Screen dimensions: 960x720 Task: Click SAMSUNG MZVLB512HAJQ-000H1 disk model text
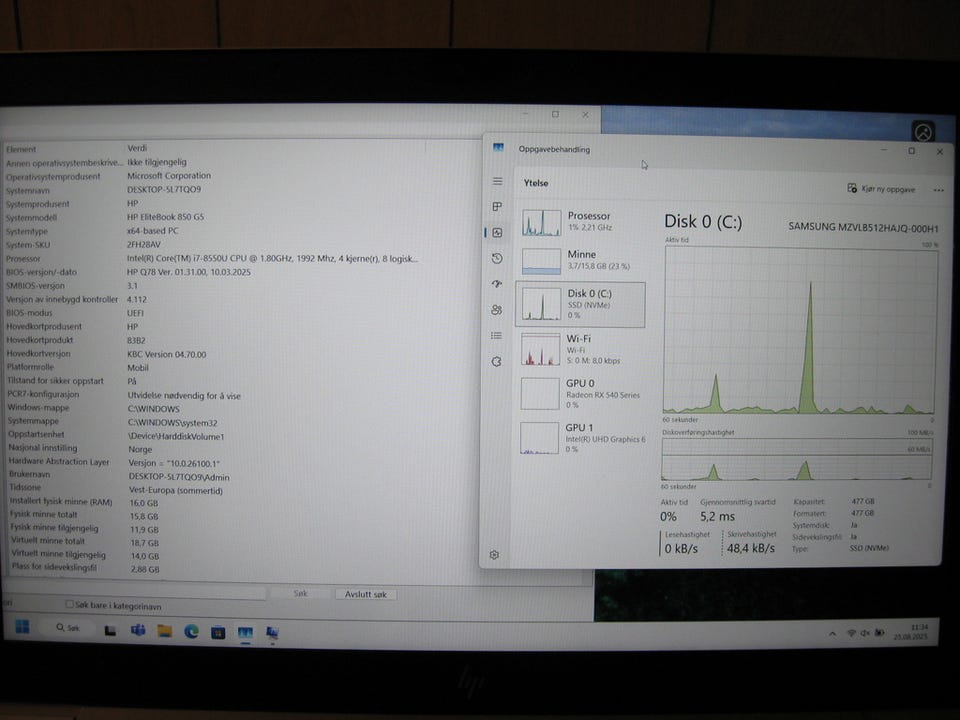coord(863,227)
